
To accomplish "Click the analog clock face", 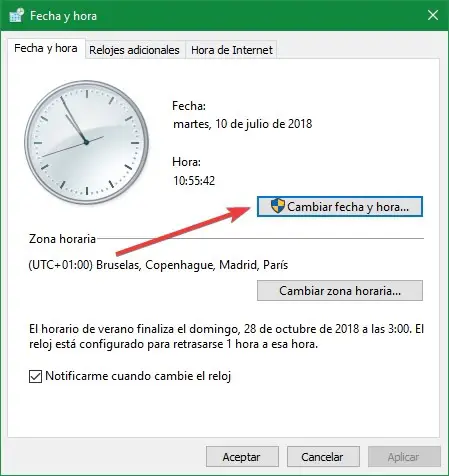I will (86, 142).
